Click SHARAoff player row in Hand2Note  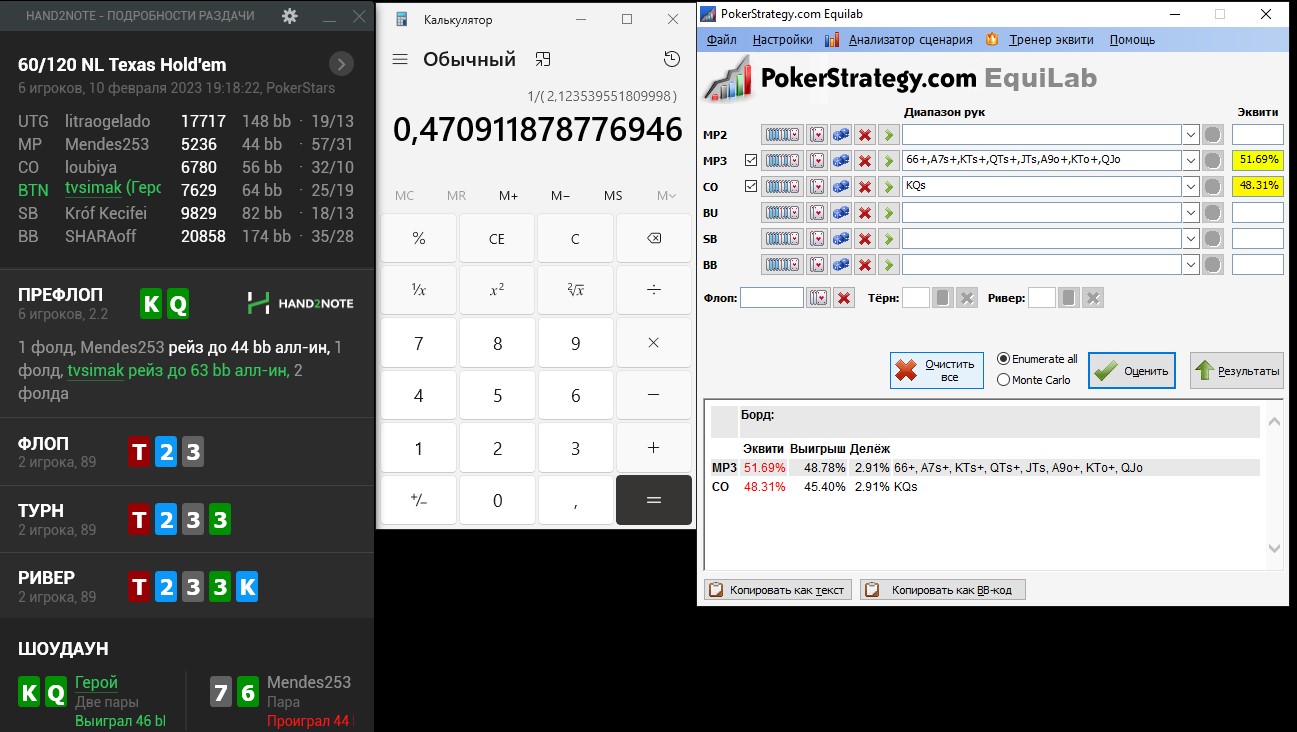click(x=187, y=236)
